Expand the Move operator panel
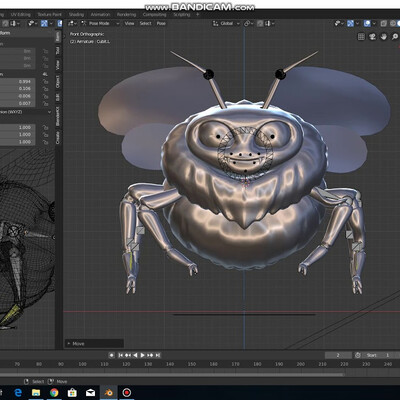400x400 pixels. click(94, 343)
